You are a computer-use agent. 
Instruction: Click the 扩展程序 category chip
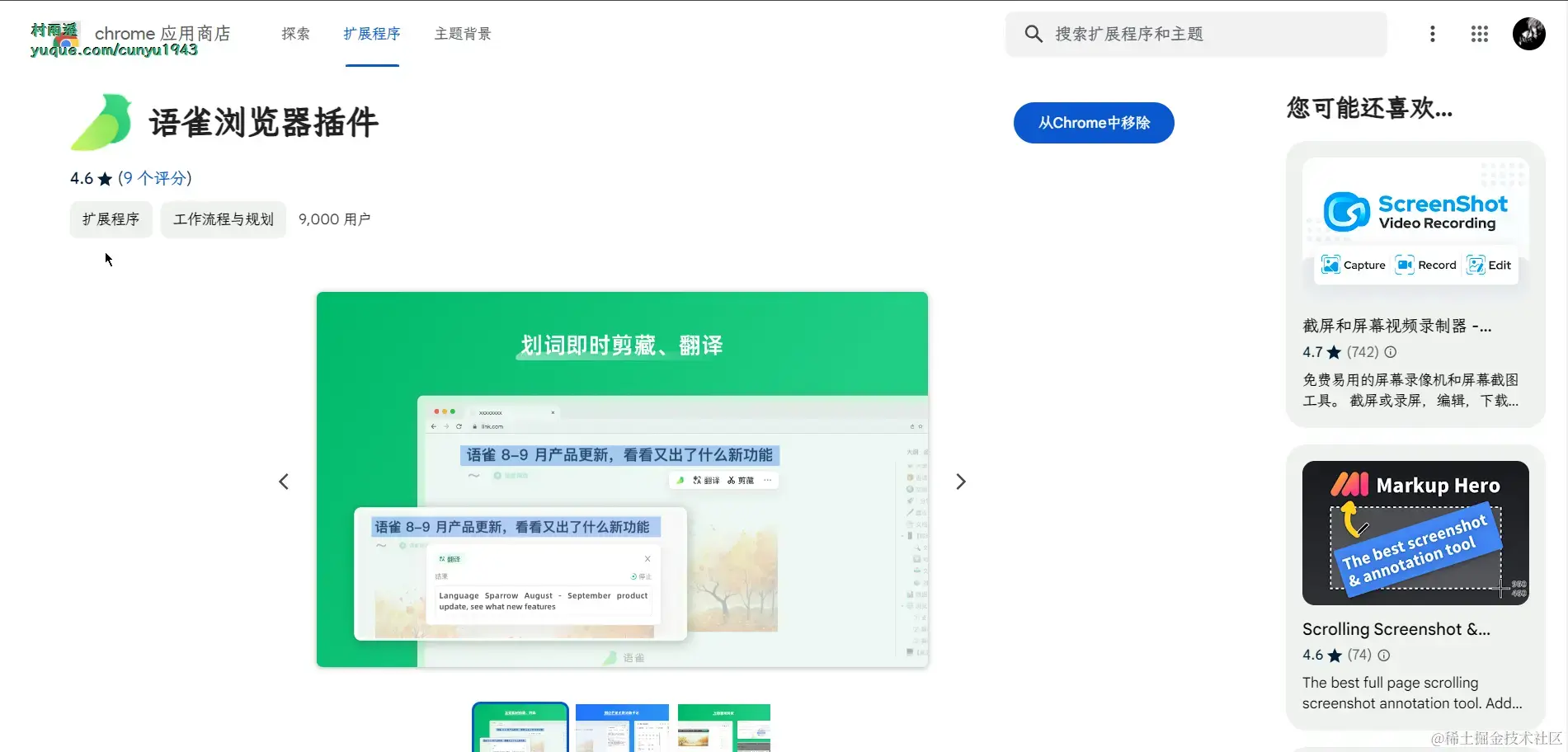pos(111,219)
